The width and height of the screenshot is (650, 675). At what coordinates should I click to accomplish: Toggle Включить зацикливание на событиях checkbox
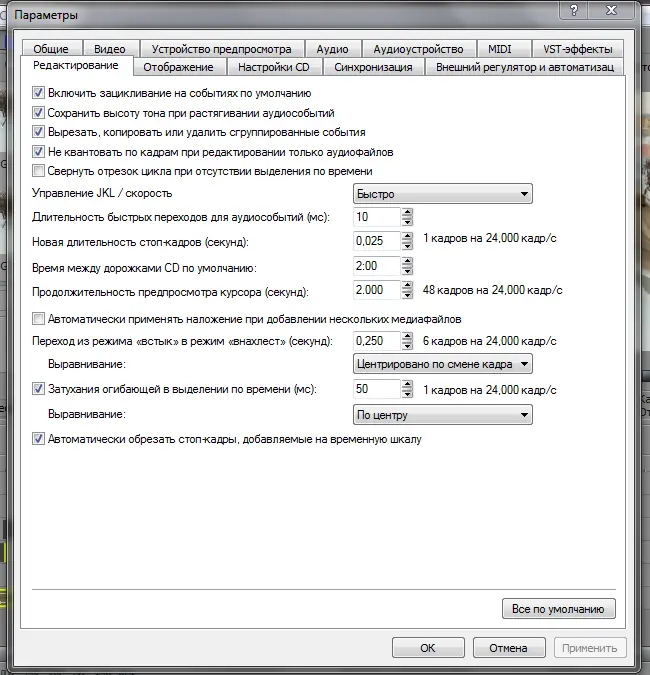38,93
